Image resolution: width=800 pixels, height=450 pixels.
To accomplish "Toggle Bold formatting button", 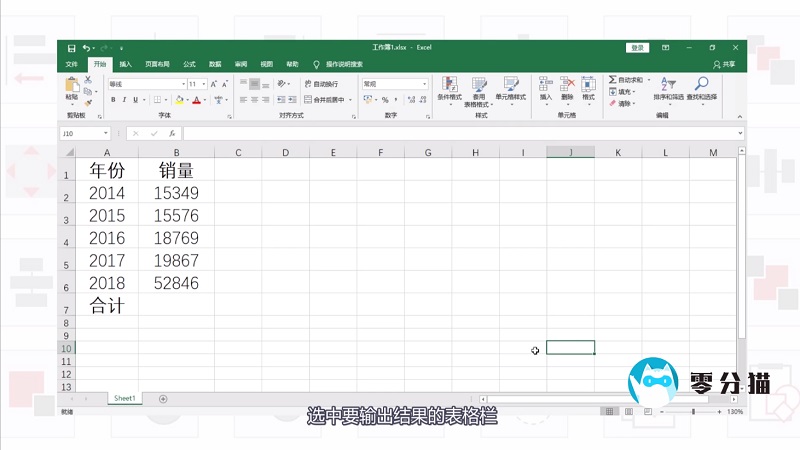I will tap(112, 100).
